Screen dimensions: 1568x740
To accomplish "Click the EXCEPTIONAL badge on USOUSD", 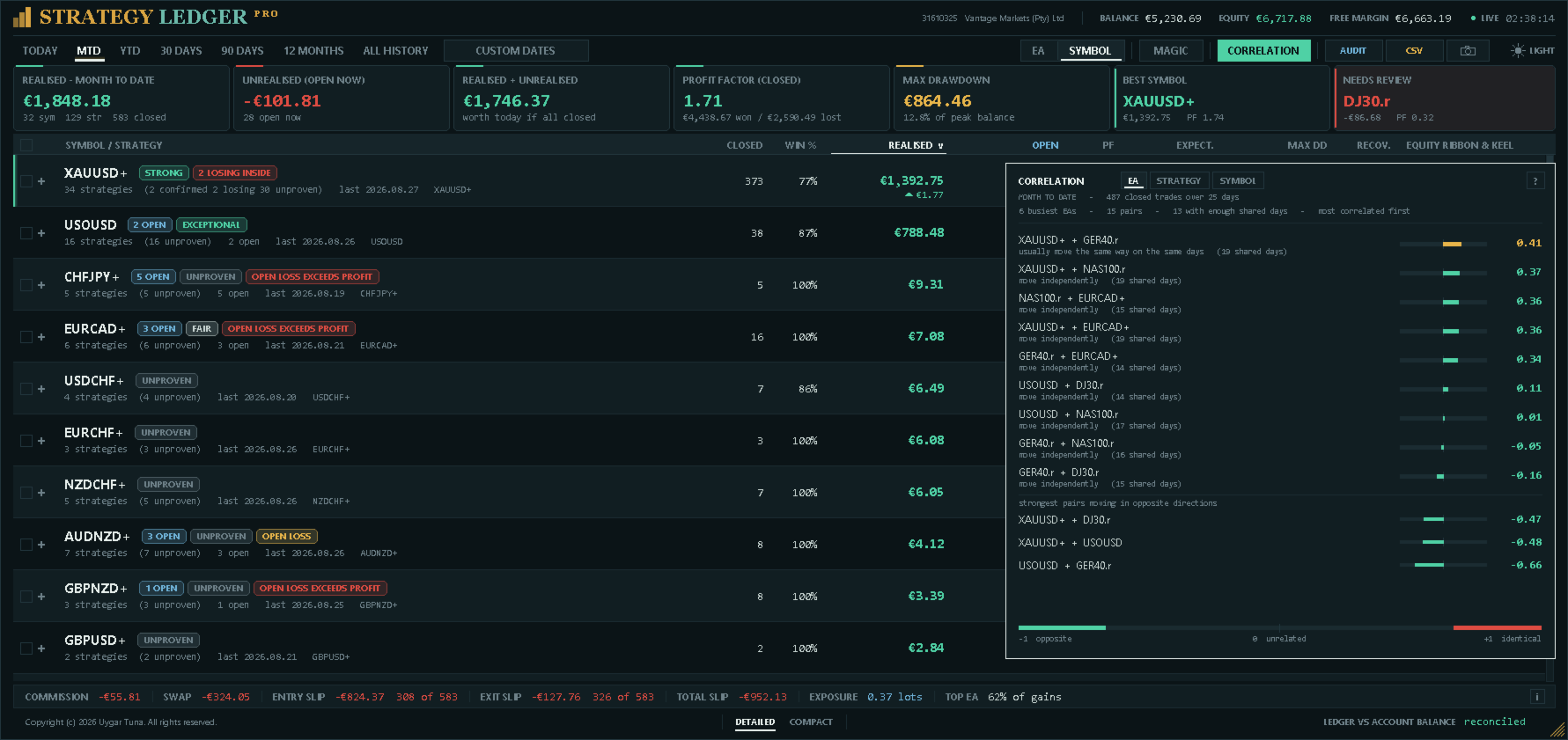I will [211, 225].
